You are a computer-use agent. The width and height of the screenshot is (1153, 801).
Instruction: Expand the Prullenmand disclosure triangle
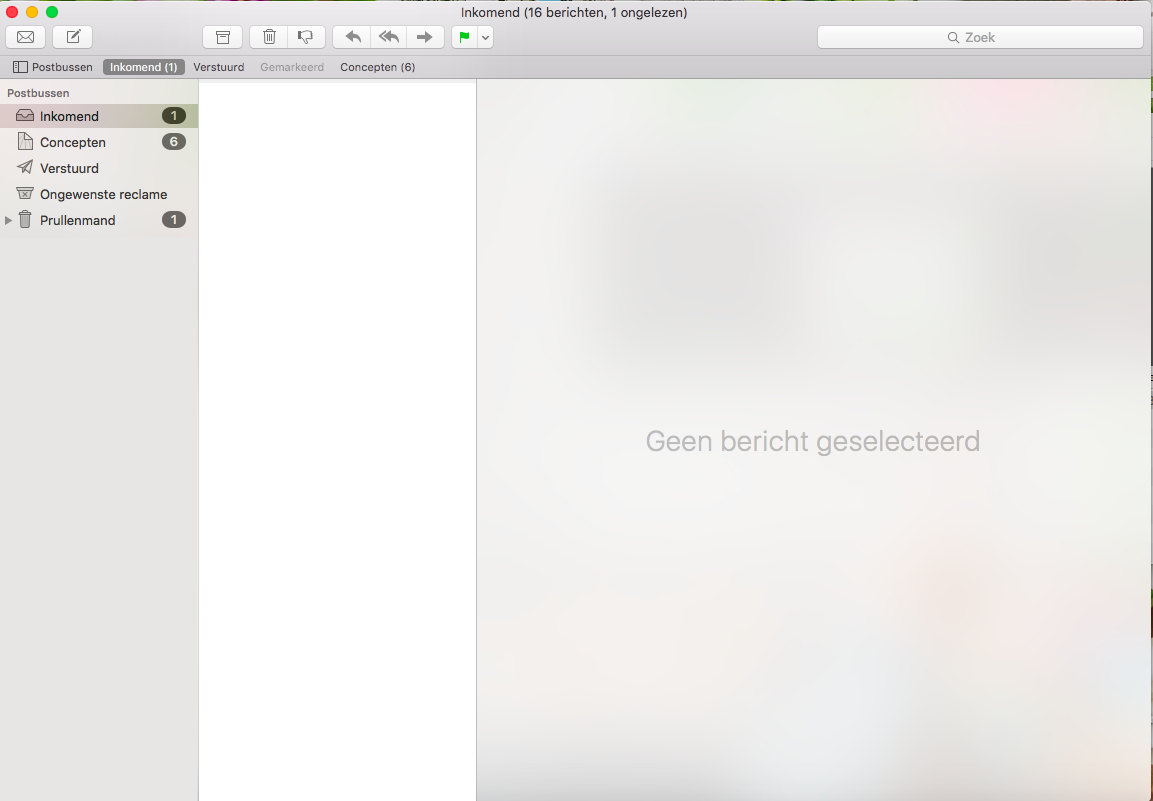[9, 220]
